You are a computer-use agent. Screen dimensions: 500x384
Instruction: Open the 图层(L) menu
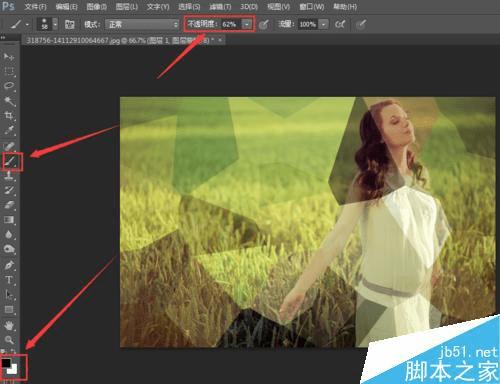point(127,7)
